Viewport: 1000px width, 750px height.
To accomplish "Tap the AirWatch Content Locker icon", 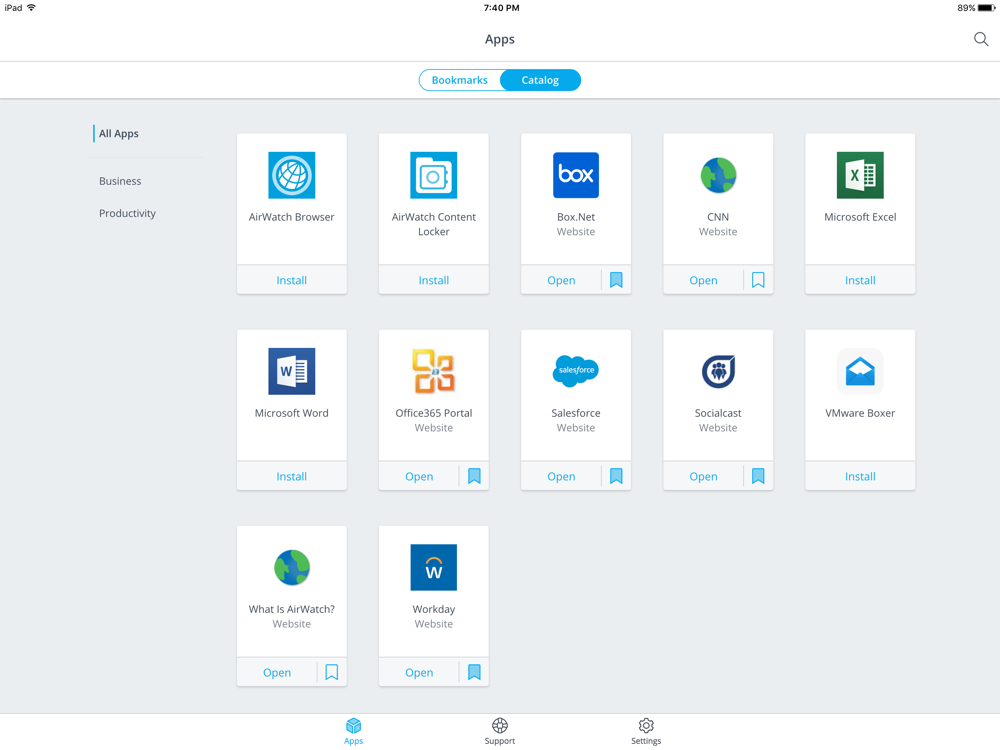I will point(434,175).
